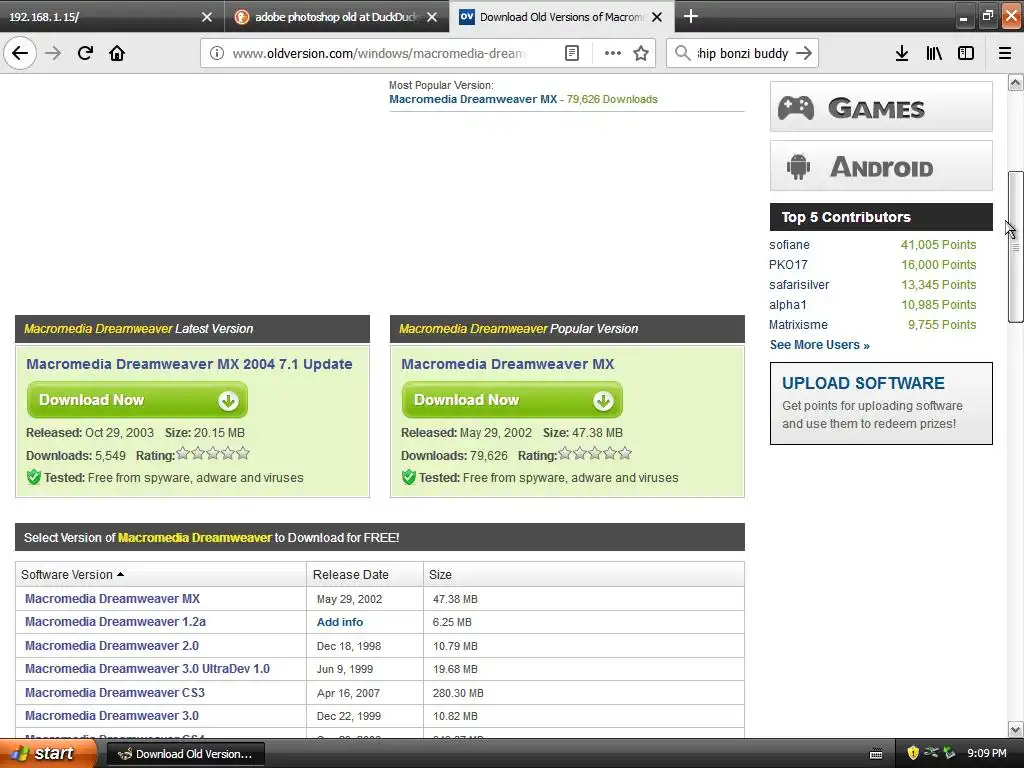Click the vertical scrollbar thumb
This screenshot has width=1024, height=768.
tap(1015, 246)
